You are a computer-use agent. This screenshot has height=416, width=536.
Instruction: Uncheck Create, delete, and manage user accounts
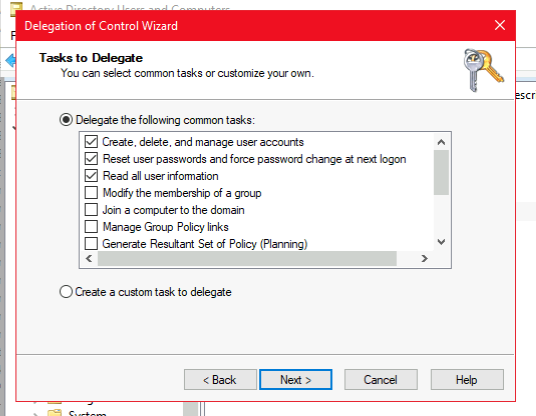[91, 142]
